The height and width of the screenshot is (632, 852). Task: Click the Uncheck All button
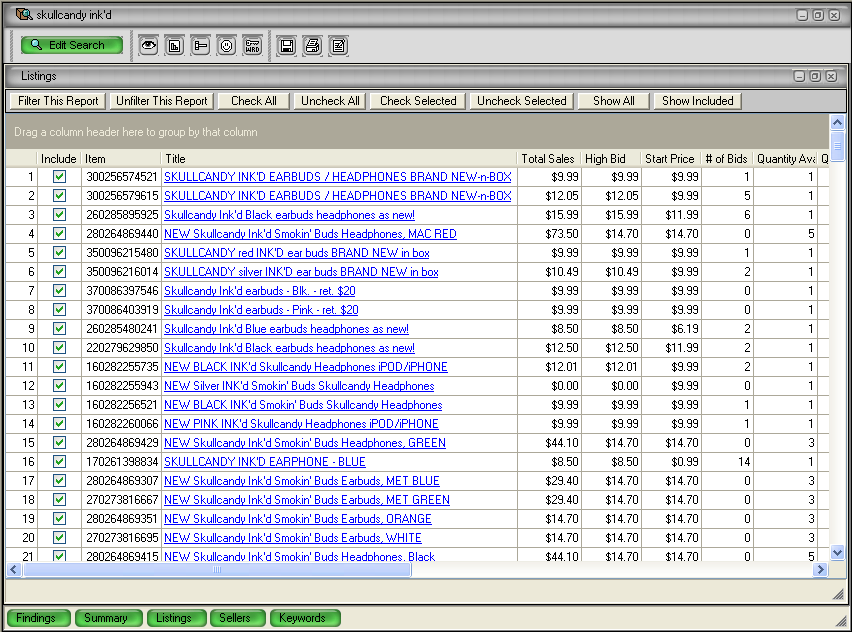[330, 101]
